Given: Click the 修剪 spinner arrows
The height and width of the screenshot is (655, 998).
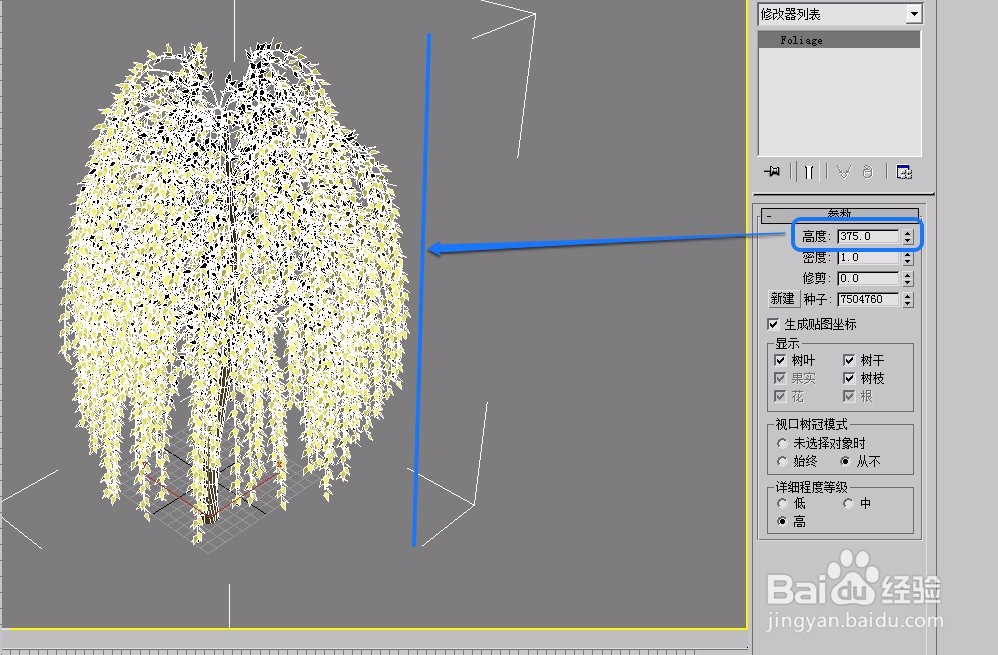Looking at the screenshot, I should [x=908, y=278].
